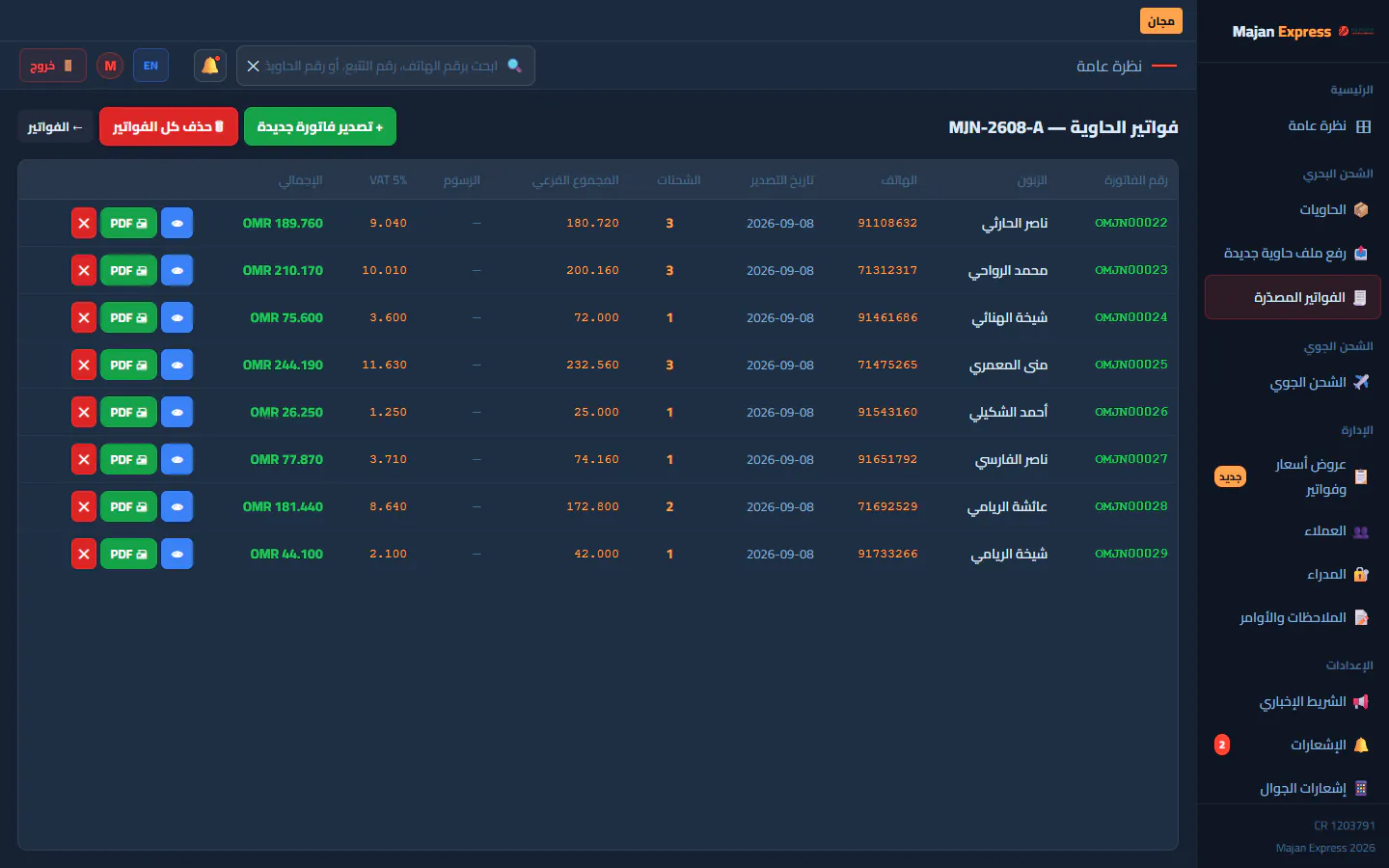
Task: Download PDF for invoice OMJN00026
Action: click(128, 412)
